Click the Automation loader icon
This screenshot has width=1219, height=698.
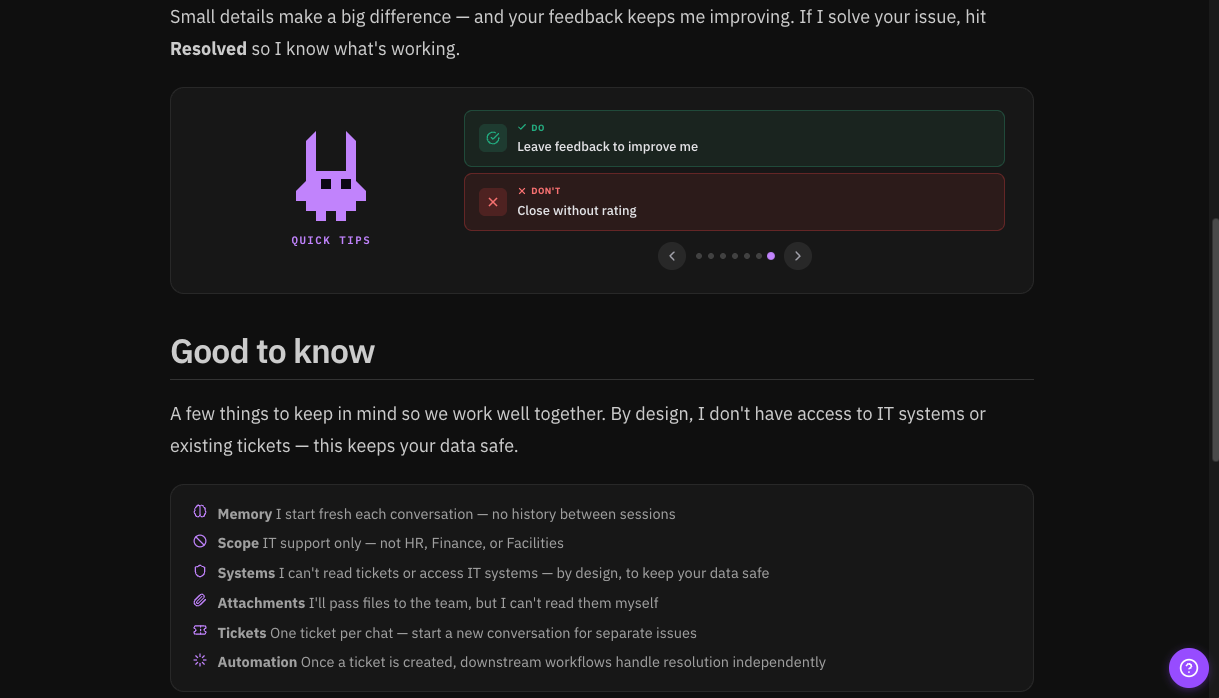200,660
